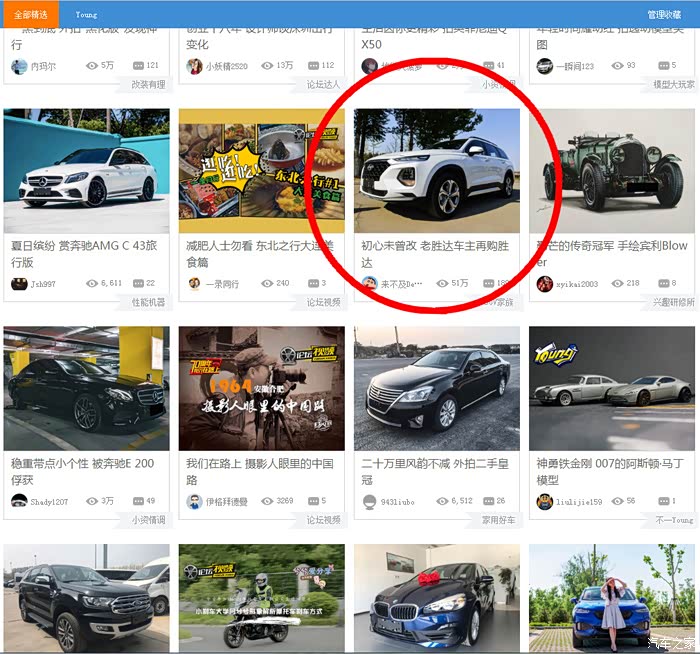Click username liulijie159
The width and height of the screenshot is (700, 654).
579,502
